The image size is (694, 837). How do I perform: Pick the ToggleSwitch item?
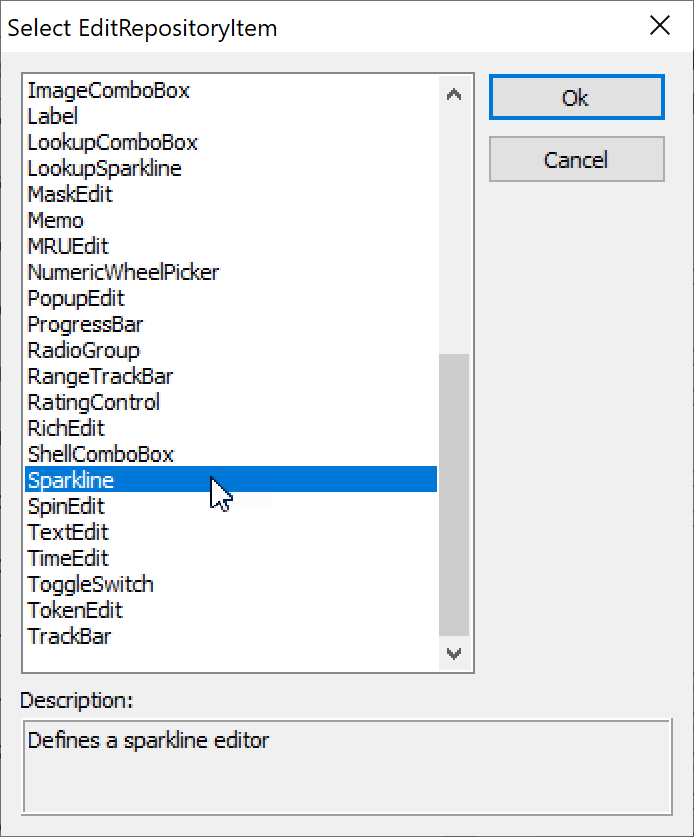pyautogui.click(x=91, y=584)
